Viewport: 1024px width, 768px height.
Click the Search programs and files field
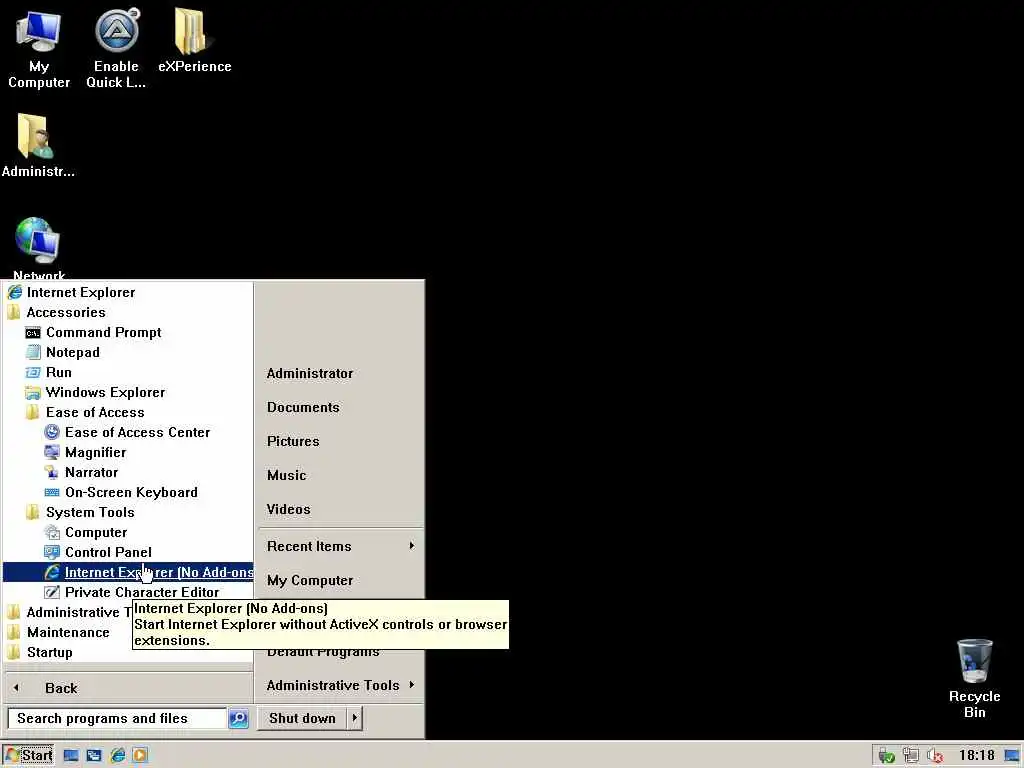pyautogui.click(x=118, y=718)
